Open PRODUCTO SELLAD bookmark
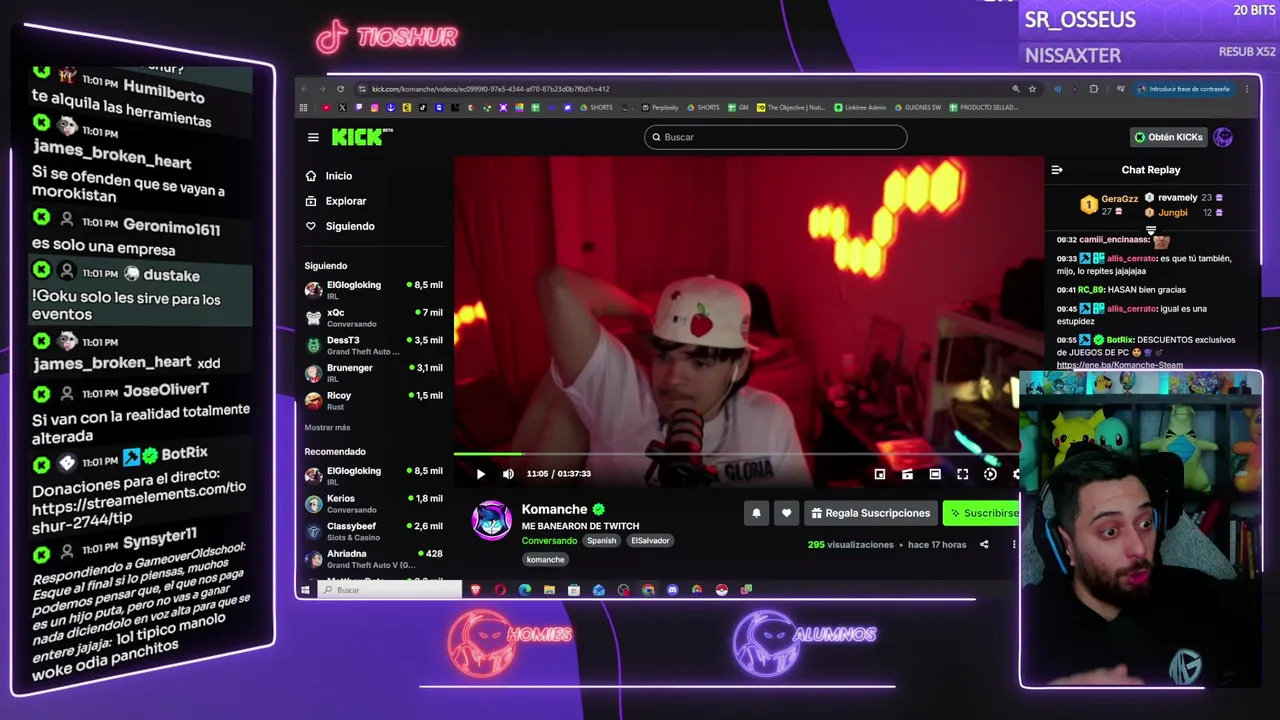 click(x=984, y=107)
